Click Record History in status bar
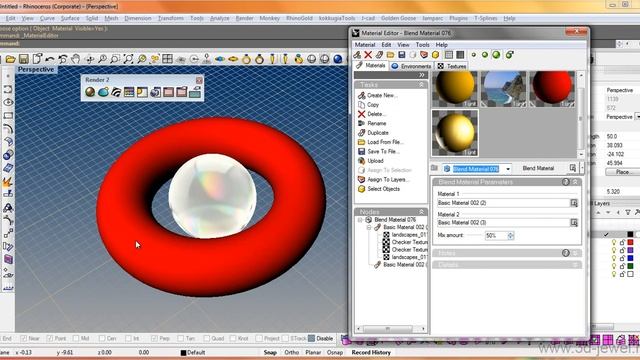 click(x=371, y=352)
